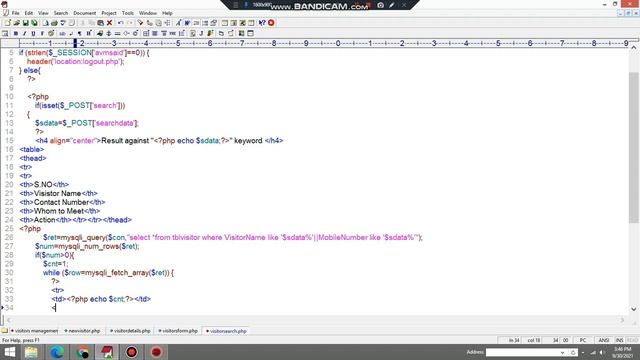Screen dimensions: 640x360
Task: Click the Bold icon in the HTML toolbar
Action: point(16,33)
